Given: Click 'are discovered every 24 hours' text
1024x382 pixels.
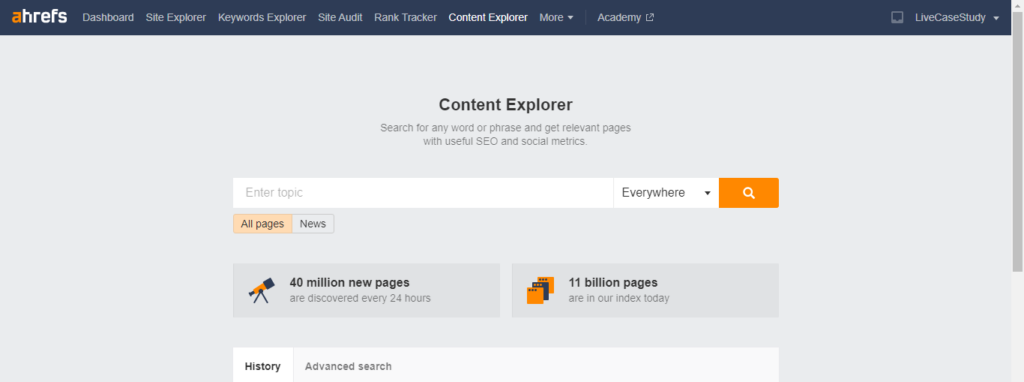Looking at the screenshot, I should point(360,298).
